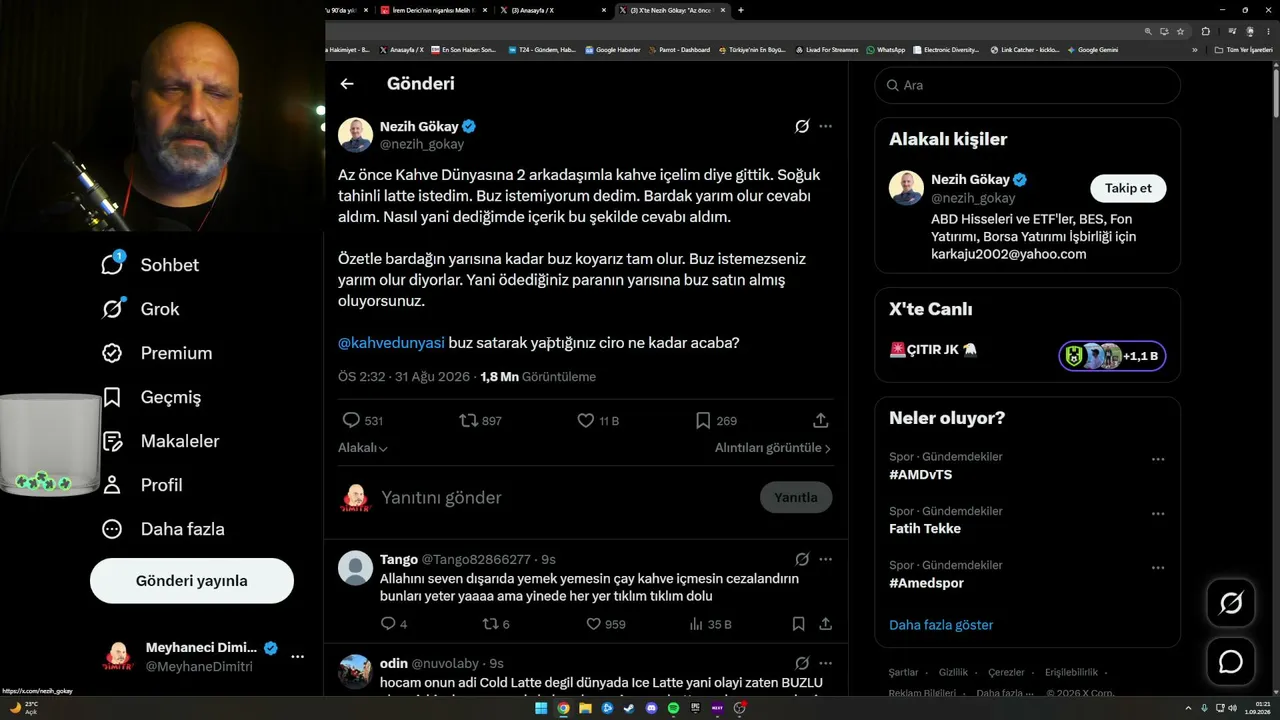Open Tango's profile avatar

point(355,568)
